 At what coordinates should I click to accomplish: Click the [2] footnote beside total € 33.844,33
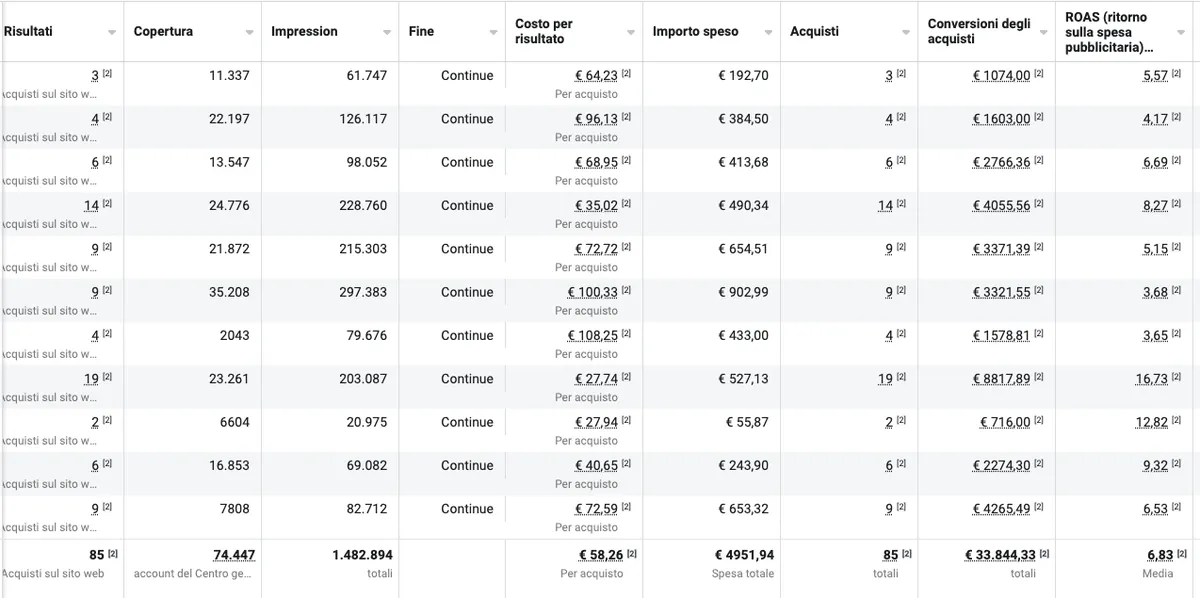pyautogui.click(x=1045, y=554)
